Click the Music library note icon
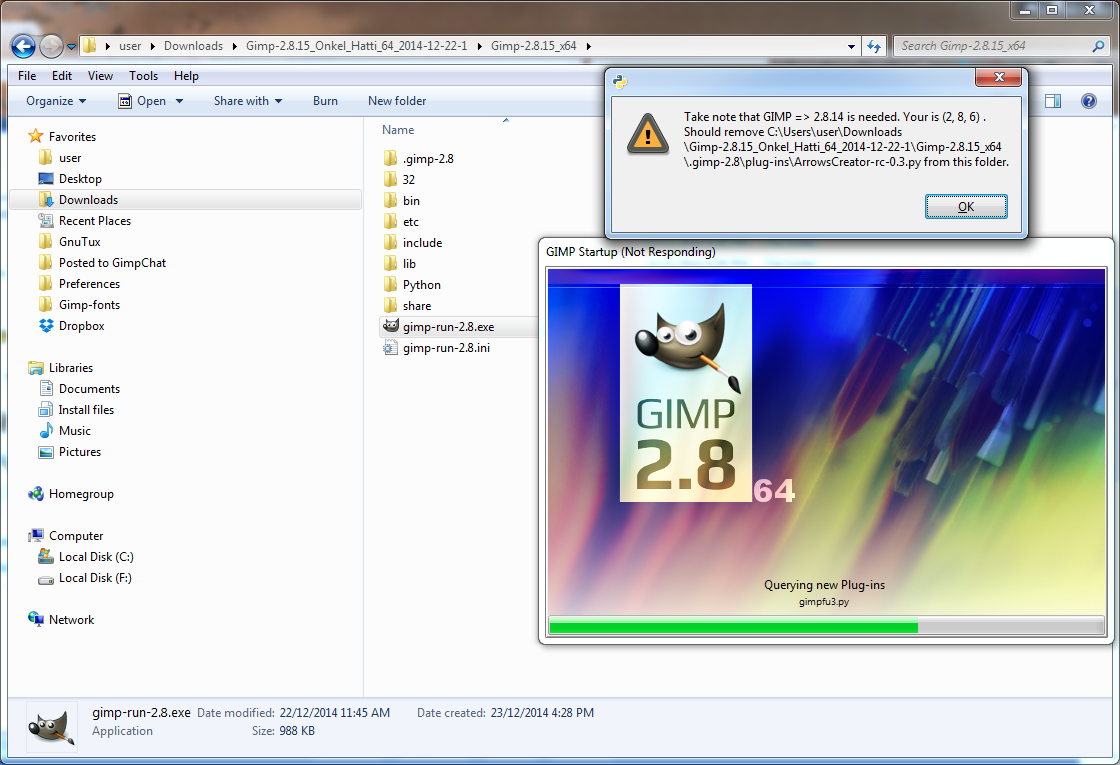This screenshot has width=1120, height=765. [46, 430]
